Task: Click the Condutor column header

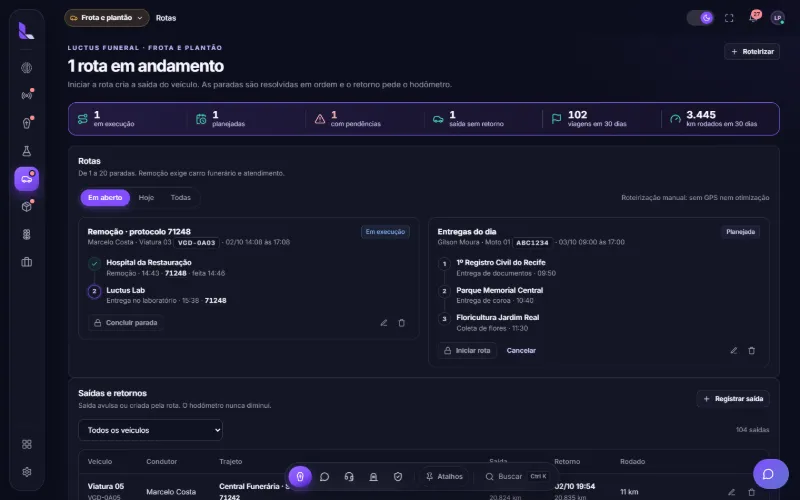Action: point(162,461)
